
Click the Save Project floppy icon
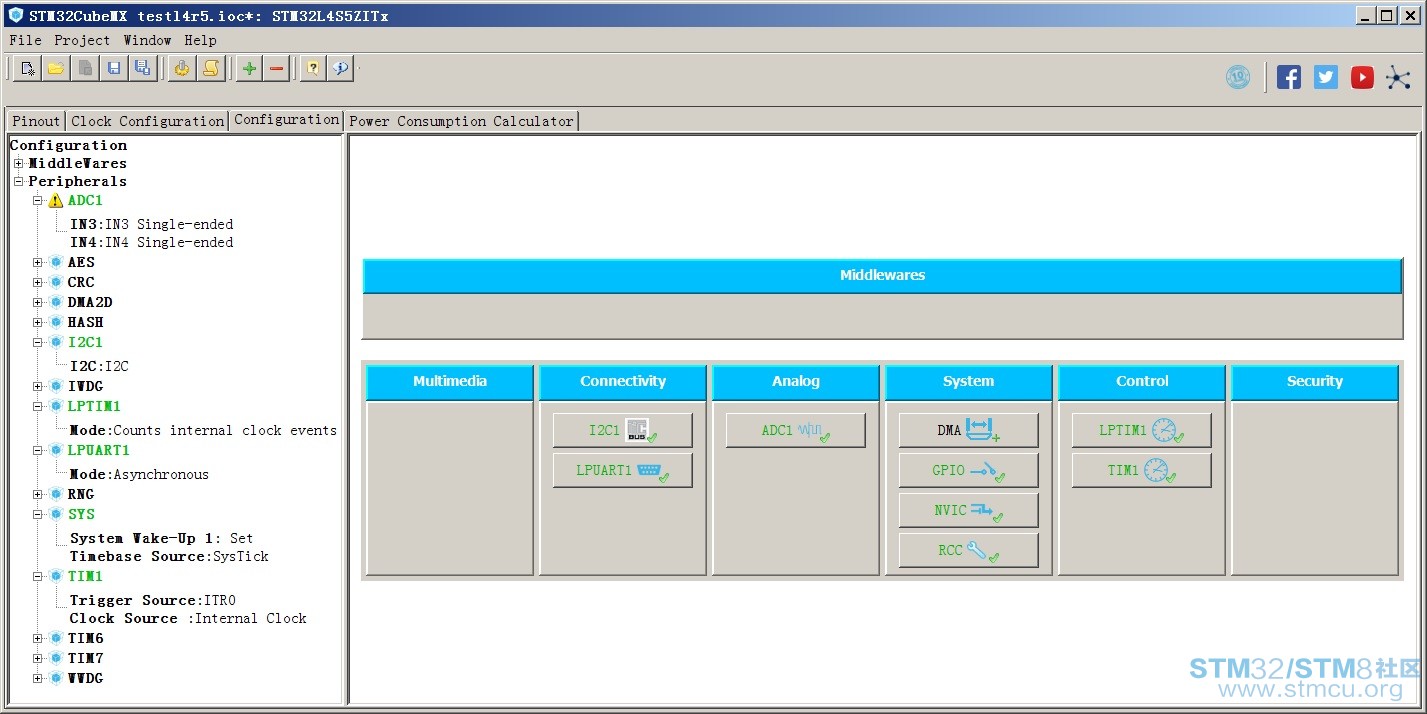coord(114,68)
